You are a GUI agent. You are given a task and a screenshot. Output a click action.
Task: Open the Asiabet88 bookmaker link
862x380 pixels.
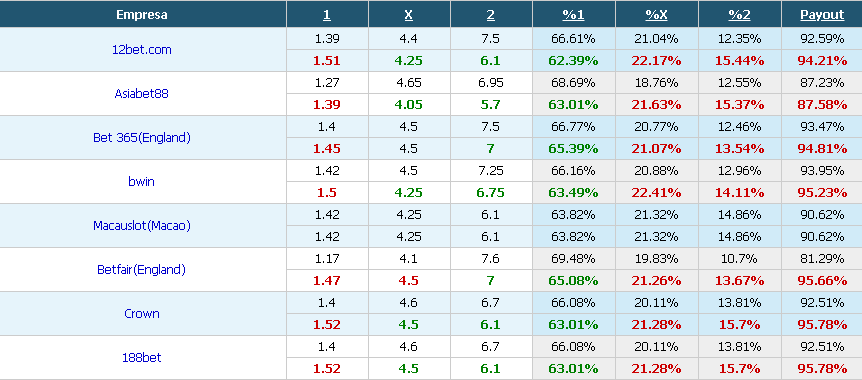tap(142, 93)
